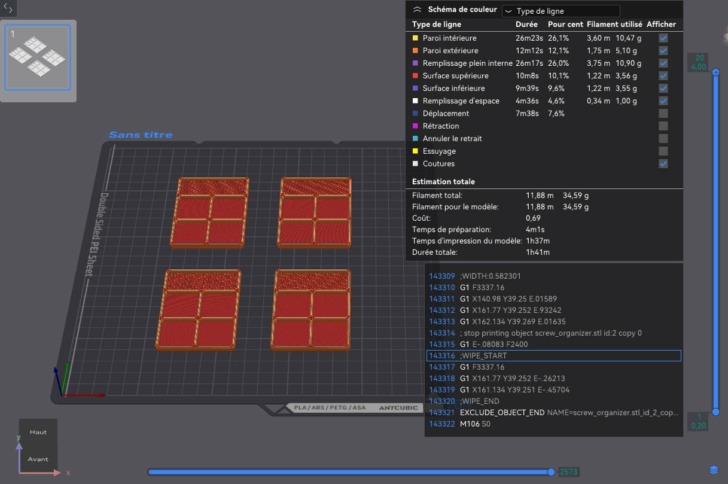Select the WIPE_END line 143320
Screen dimensions: 728x484
pyautogui.click(x=553, y=401)
